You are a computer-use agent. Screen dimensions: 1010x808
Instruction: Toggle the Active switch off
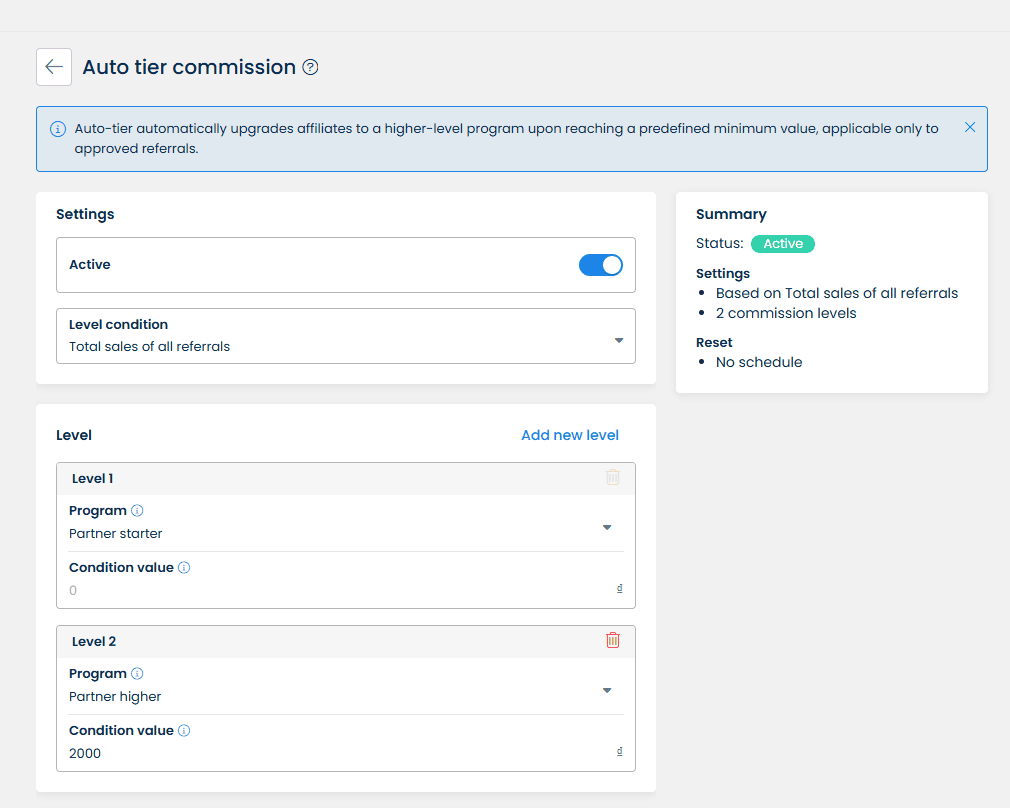tap(600, 265)
